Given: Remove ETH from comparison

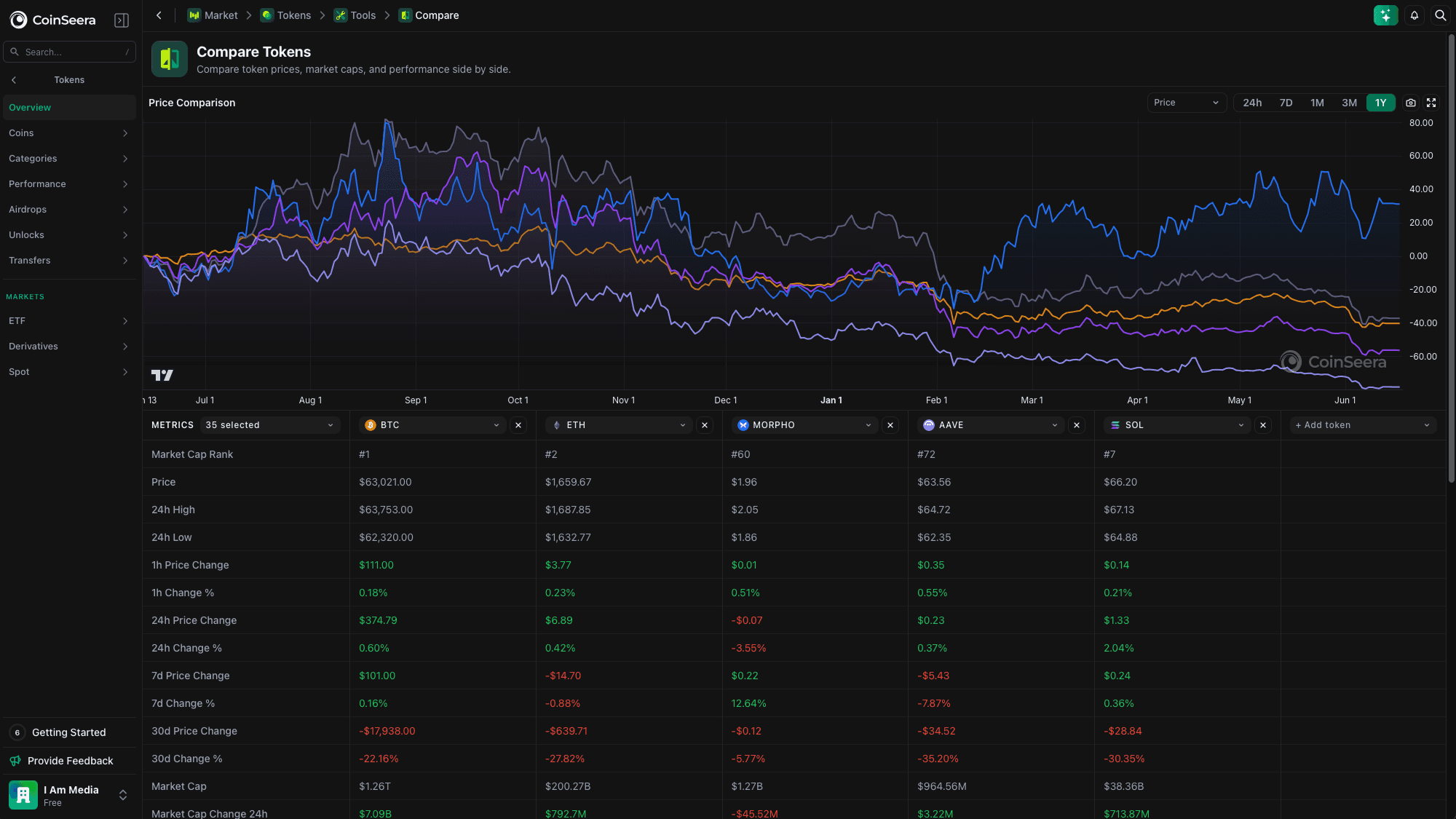Looking at the screenshot, I should click(705, 425).
